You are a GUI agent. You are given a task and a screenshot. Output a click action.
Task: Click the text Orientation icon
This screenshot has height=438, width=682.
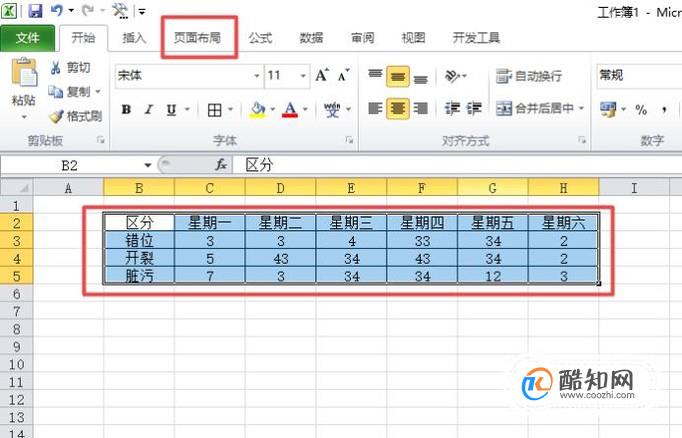(453, 76)
